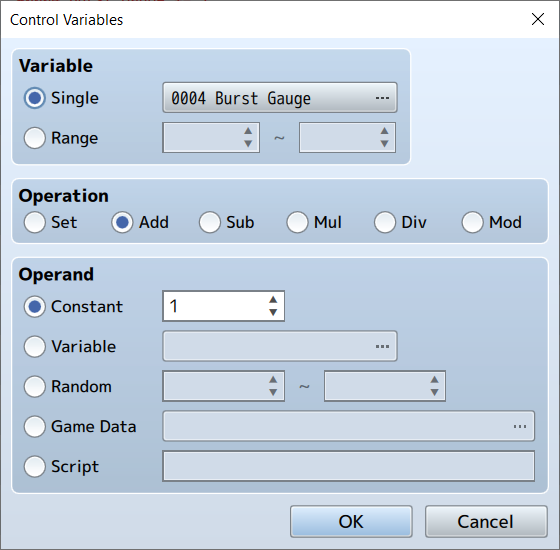This screenshot has width=560, height=550.
Task: Open the 0004 Burst Gauge variable selector
Action: tap(280, 98)
